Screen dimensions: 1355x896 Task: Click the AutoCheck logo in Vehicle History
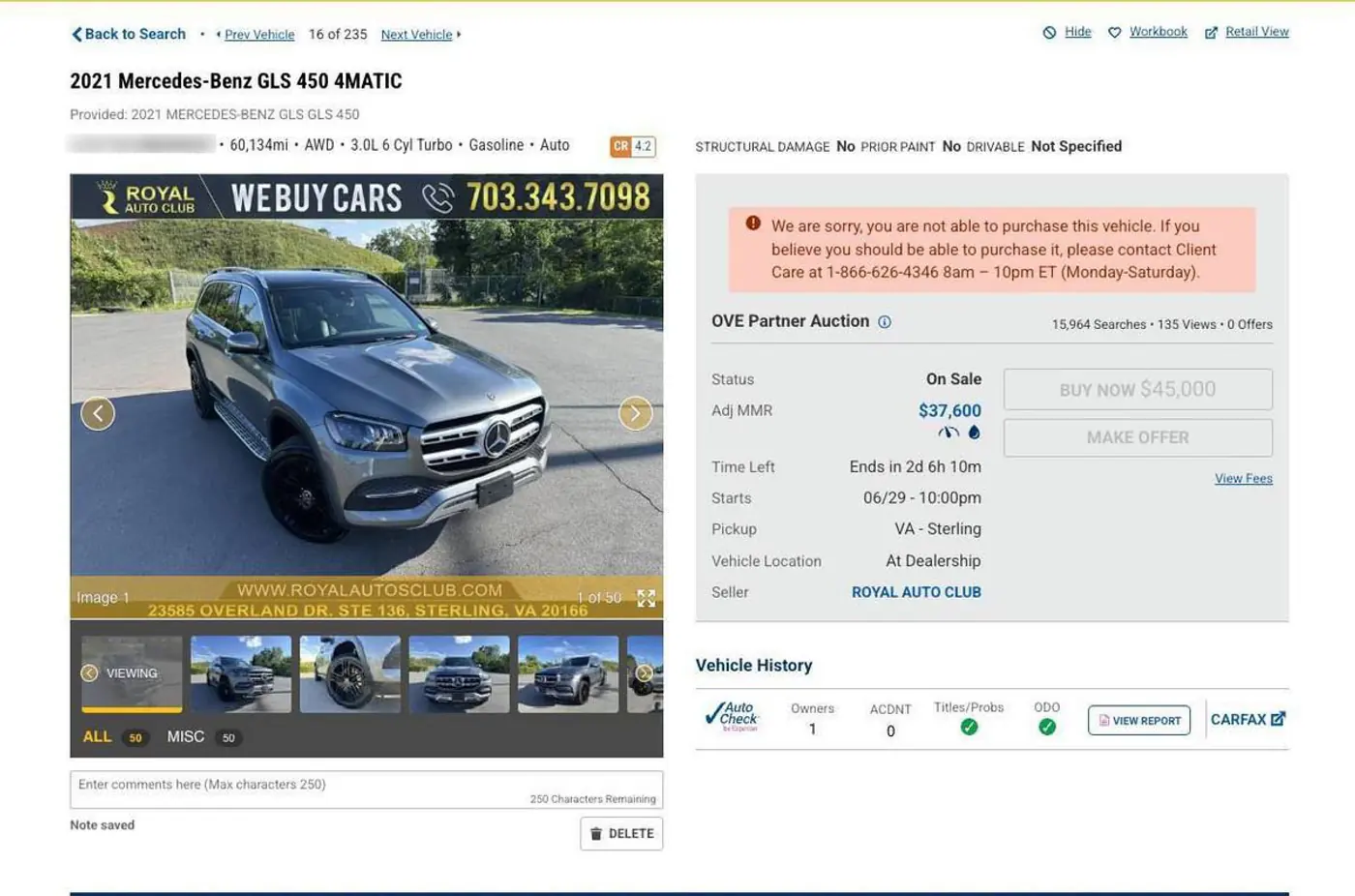(x=733, y=717)
